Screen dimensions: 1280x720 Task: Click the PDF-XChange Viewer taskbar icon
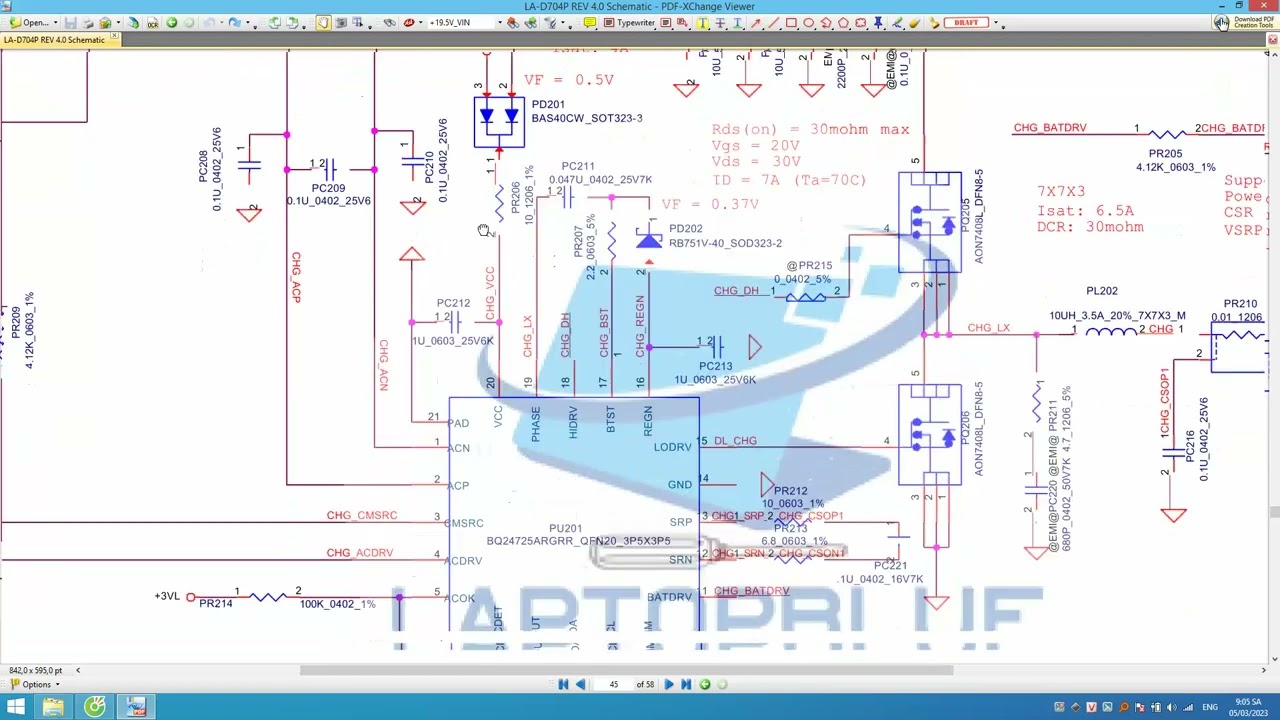click(136, 708)
